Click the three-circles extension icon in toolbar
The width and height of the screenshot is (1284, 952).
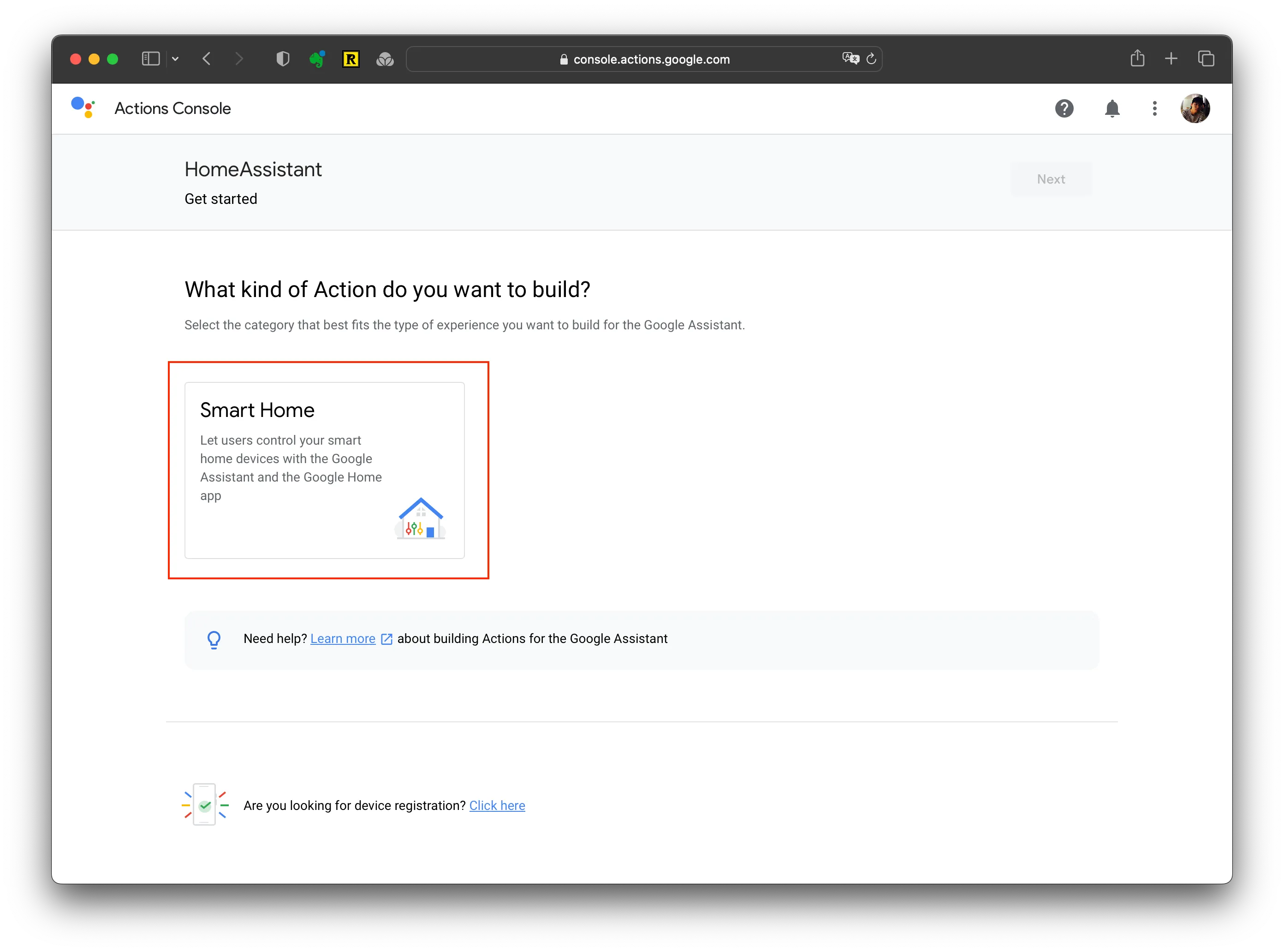(x=385, y=59)
